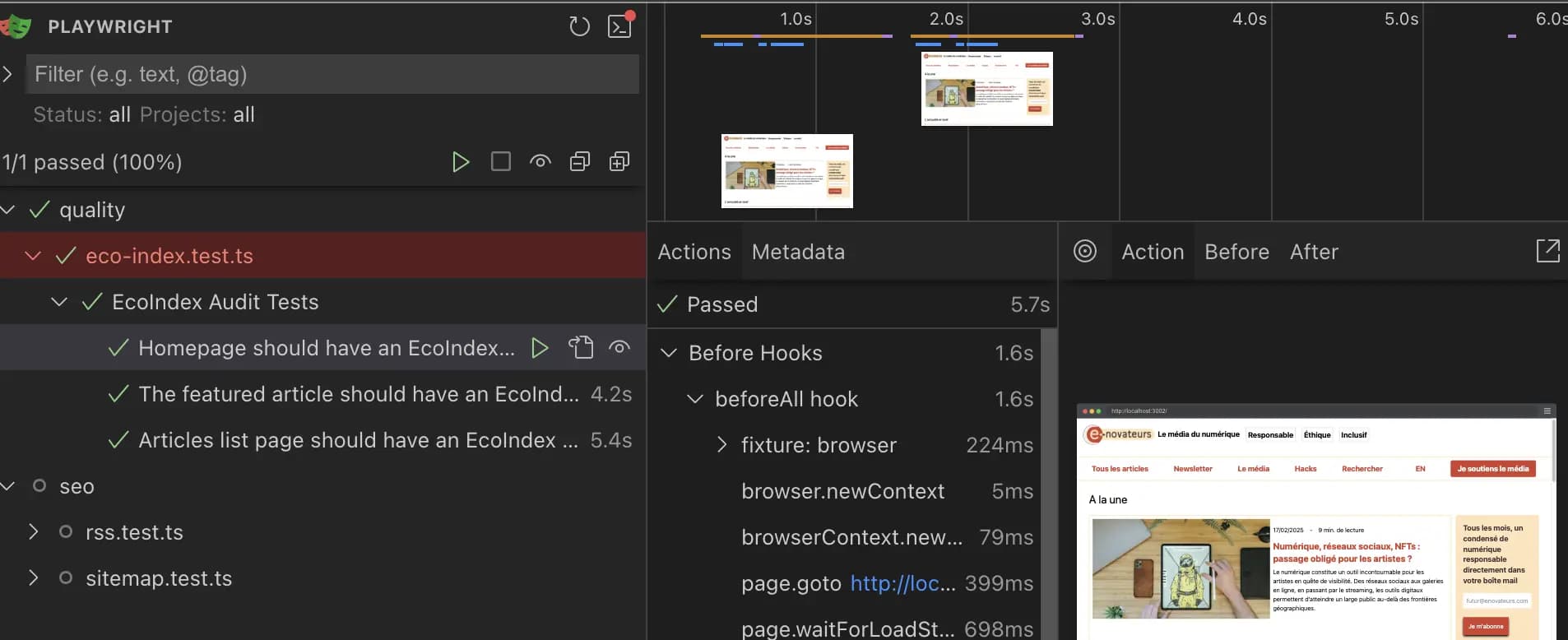Run all tests with the play button

(461, 162)
